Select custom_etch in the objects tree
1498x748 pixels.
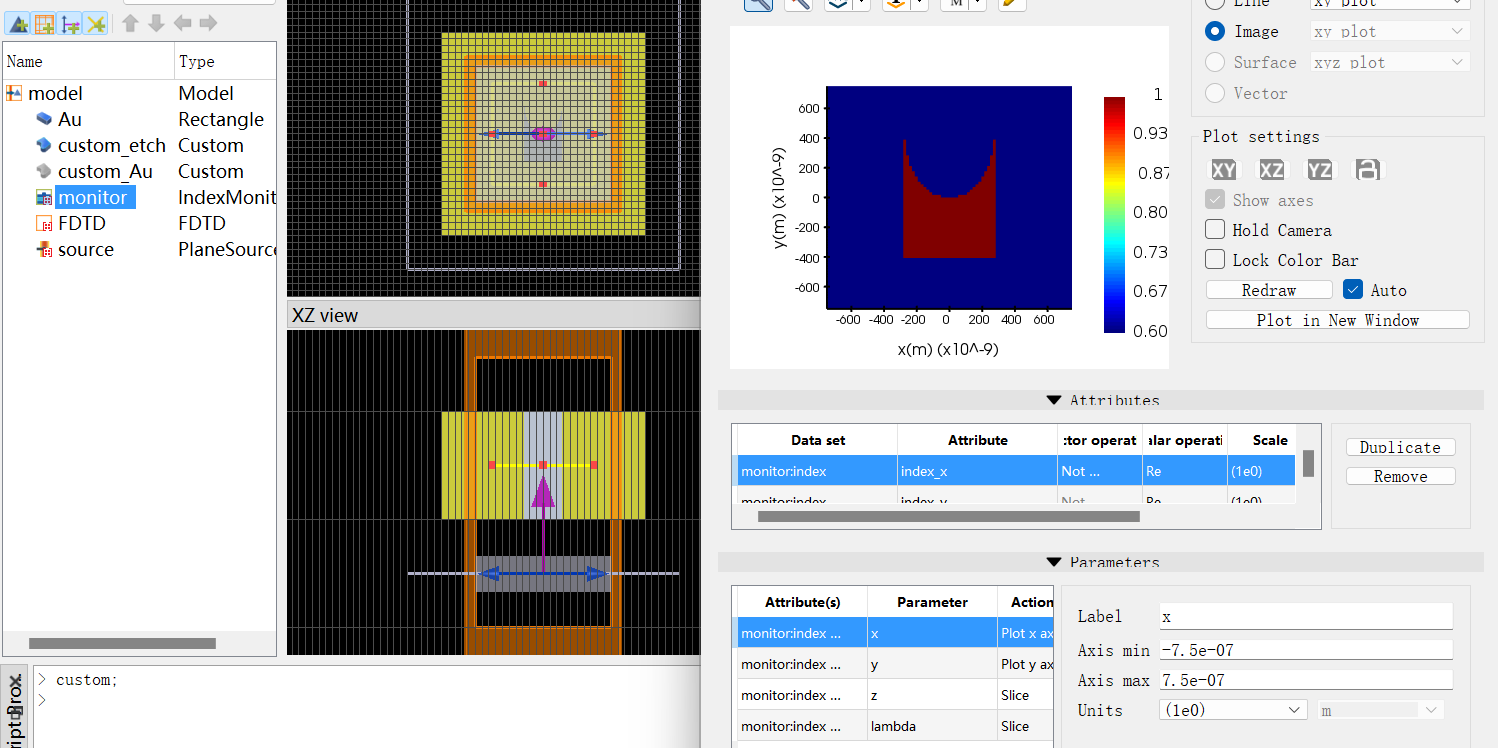(x=111, y=145)
